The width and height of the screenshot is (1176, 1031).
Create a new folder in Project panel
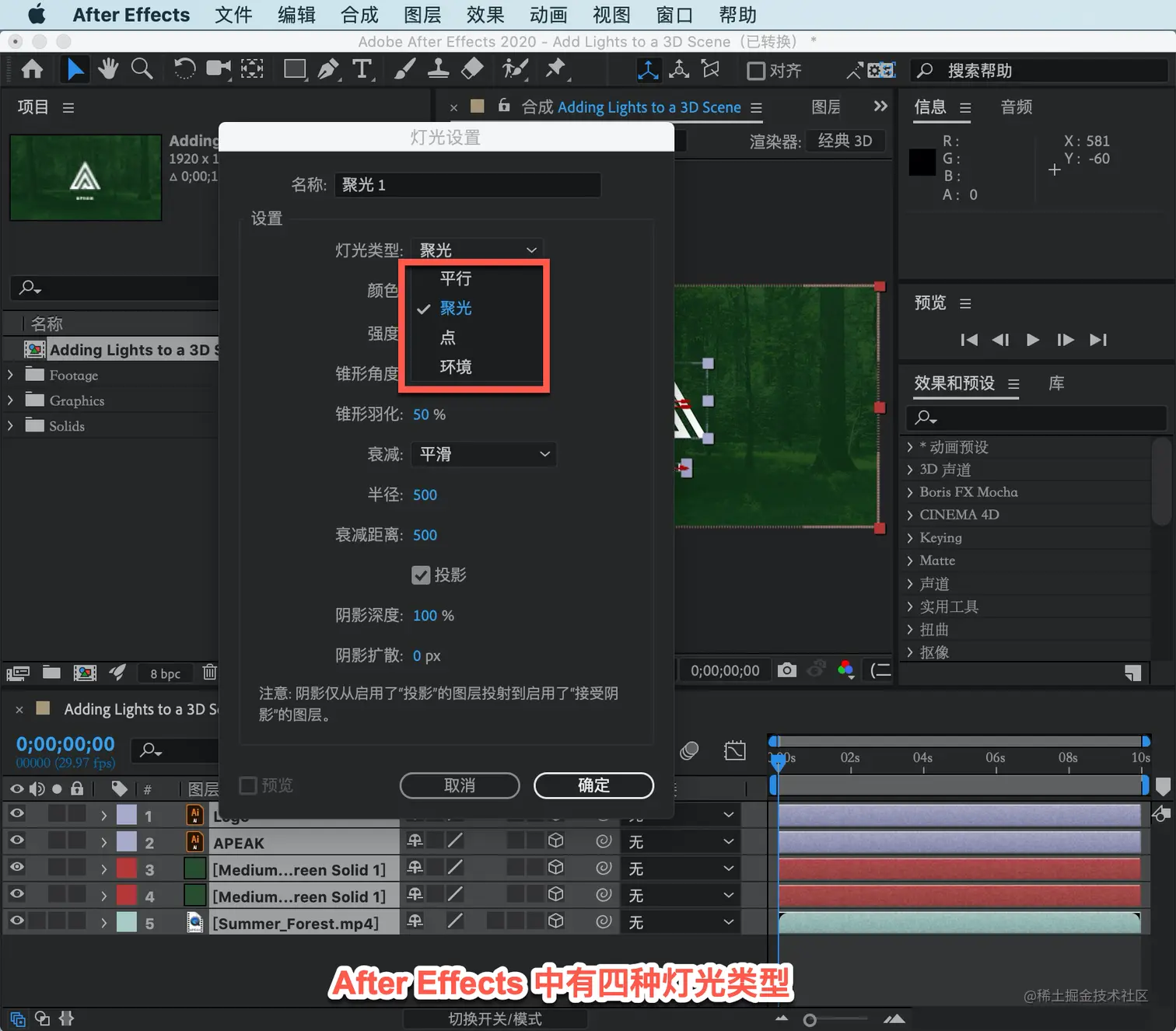click(51, 673)
